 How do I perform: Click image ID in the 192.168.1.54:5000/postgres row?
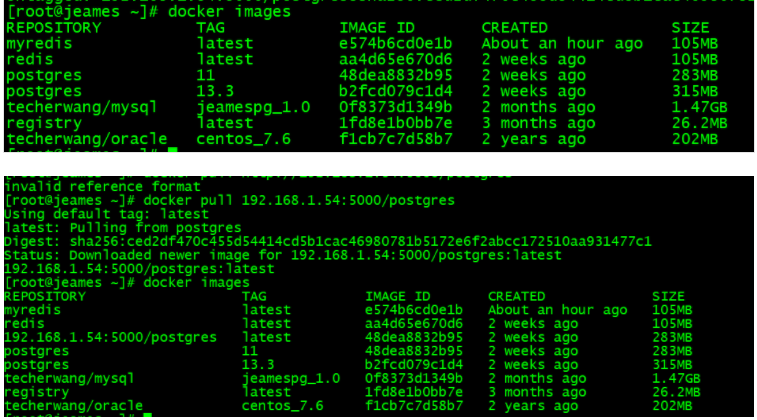point(414,337)
